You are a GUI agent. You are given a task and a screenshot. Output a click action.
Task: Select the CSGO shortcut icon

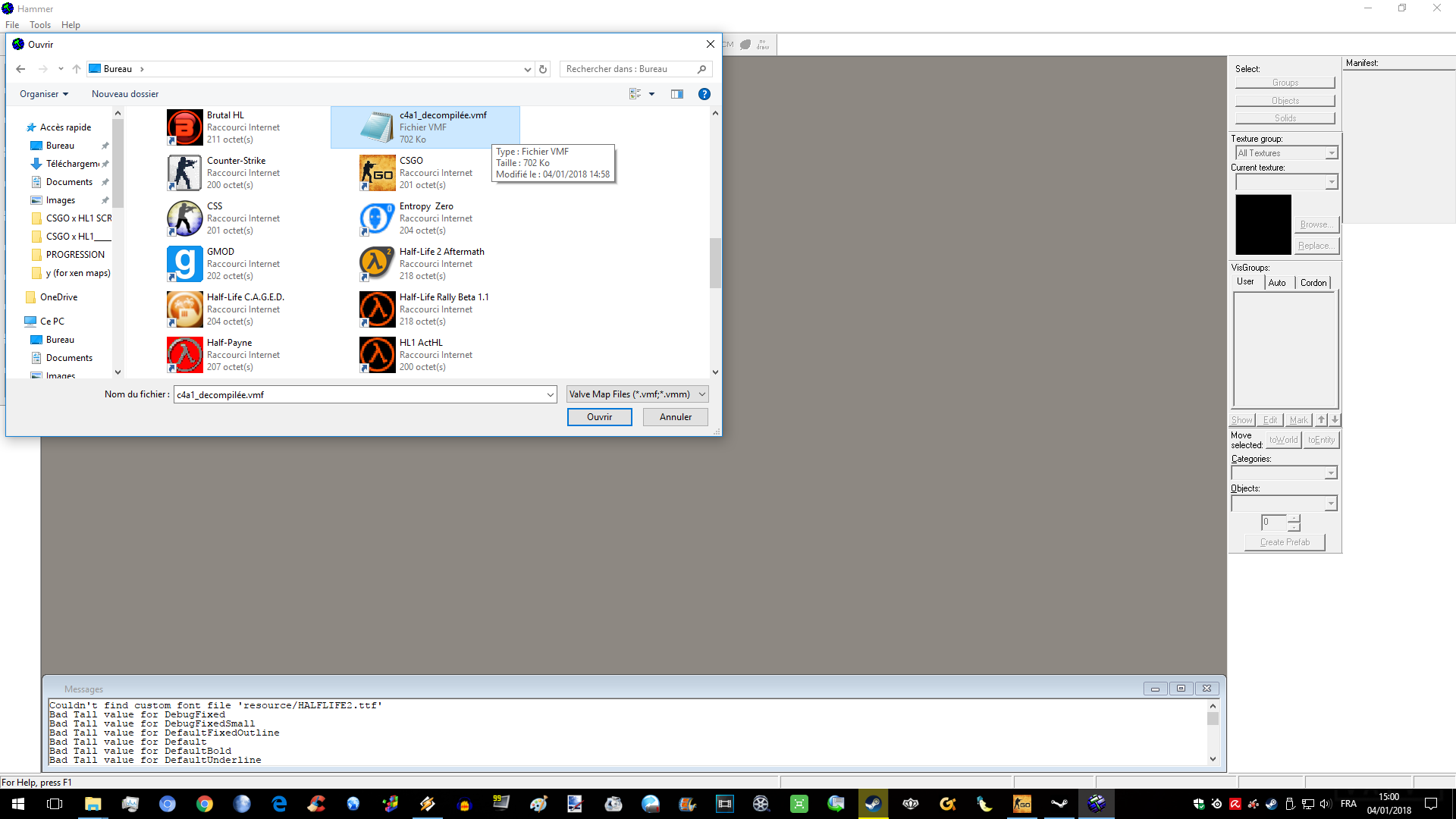tap(378, 173)
